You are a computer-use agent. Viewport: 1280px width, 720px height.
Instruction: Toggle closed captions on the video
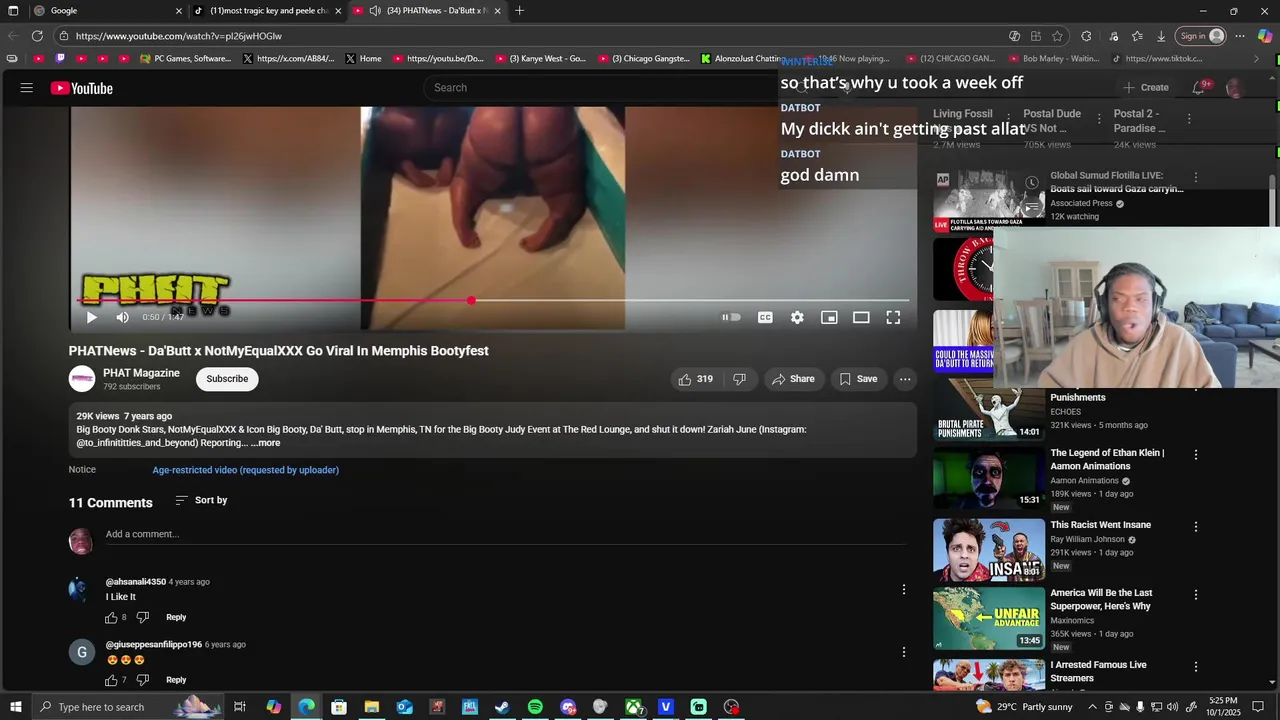765,317
